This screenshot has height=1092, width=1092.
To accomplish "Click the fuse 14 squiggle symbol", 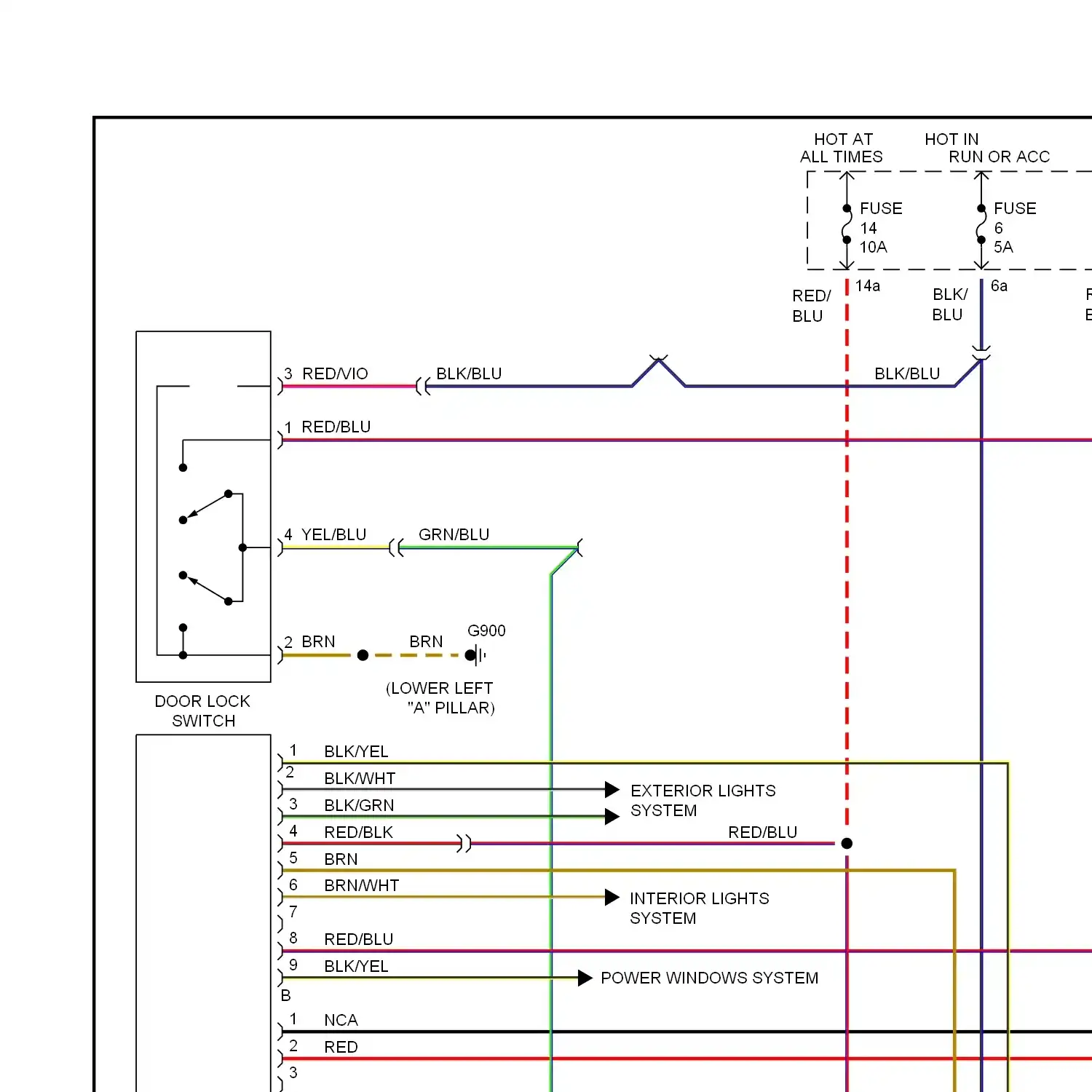I will [x=847, y=224].
